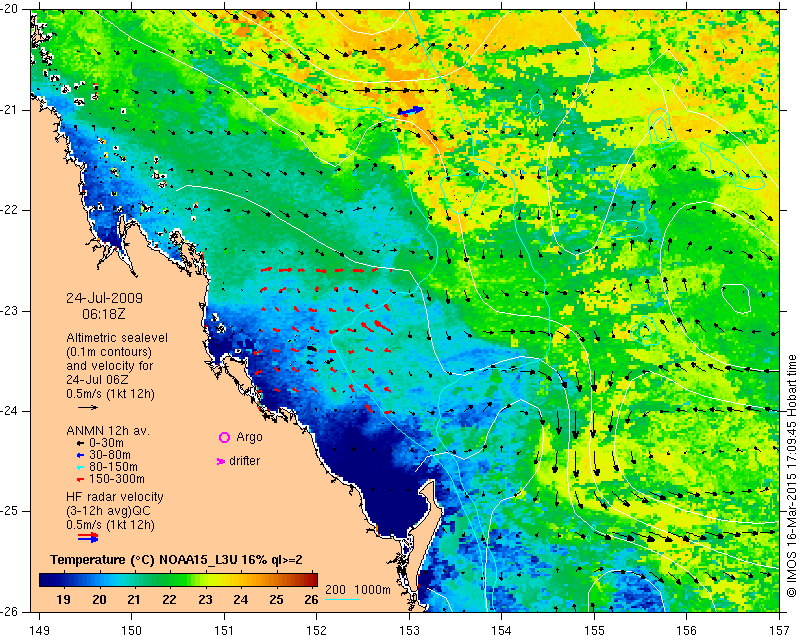Click the color bar tick value 24
Image resolution: width=800 pixels, height=640 pixels.
point(240,600)
